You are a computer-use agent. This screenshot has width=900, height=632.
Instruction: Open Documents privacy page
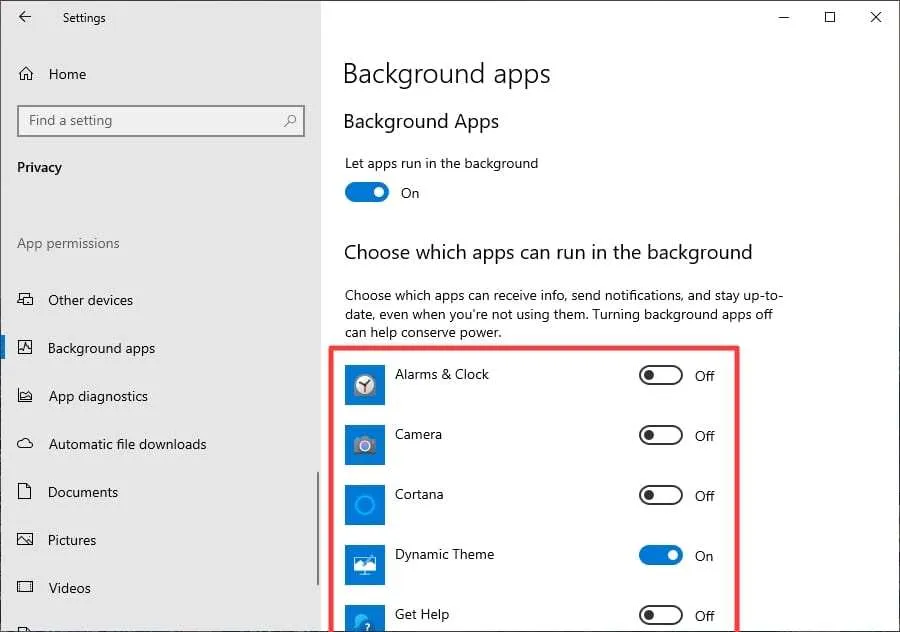click(83, 492)
